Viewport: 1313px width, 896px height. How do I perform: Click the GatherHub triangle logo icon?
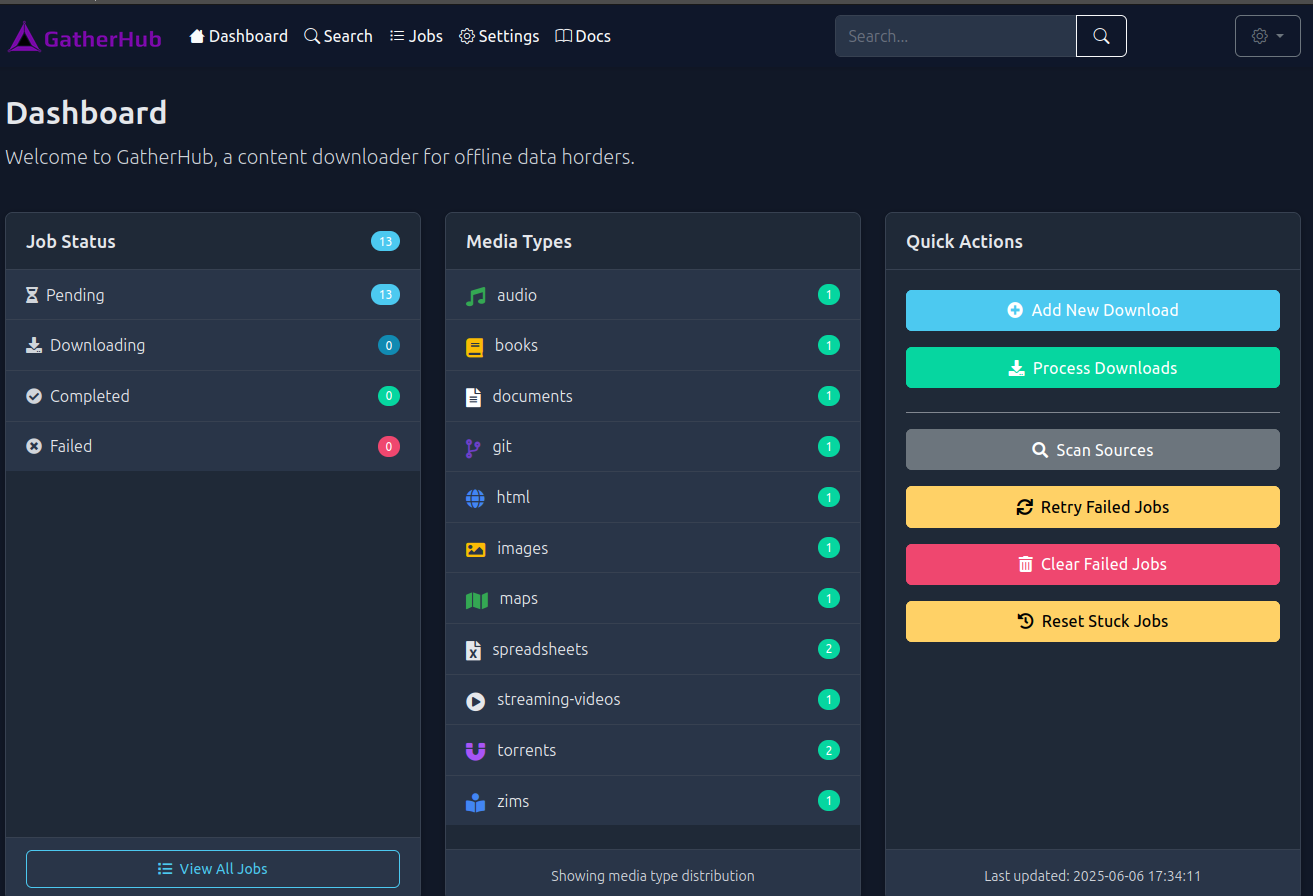click(20, 37)
